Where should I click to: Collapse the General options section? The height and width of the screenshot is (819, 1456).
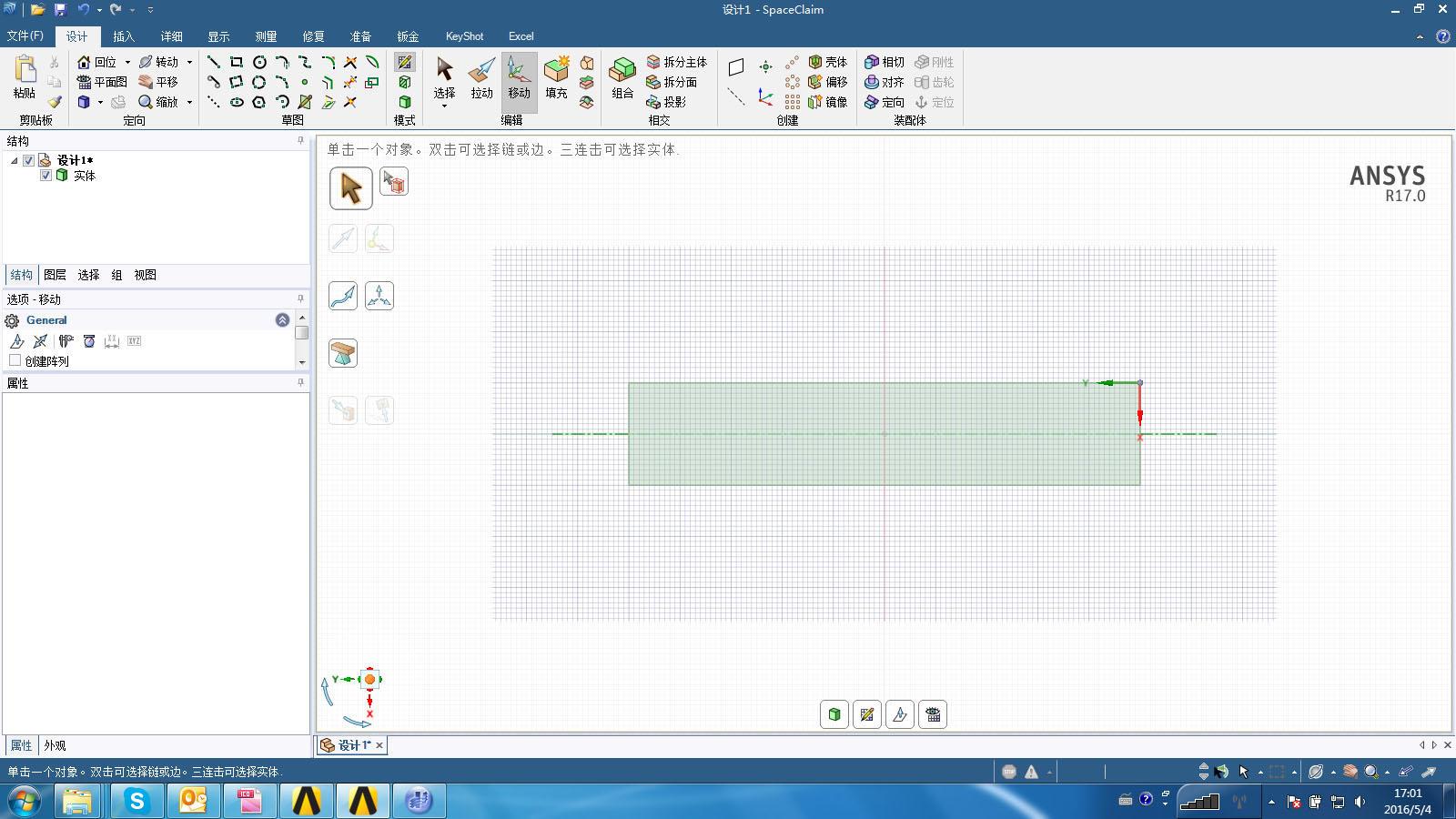[x=283, y=319]
